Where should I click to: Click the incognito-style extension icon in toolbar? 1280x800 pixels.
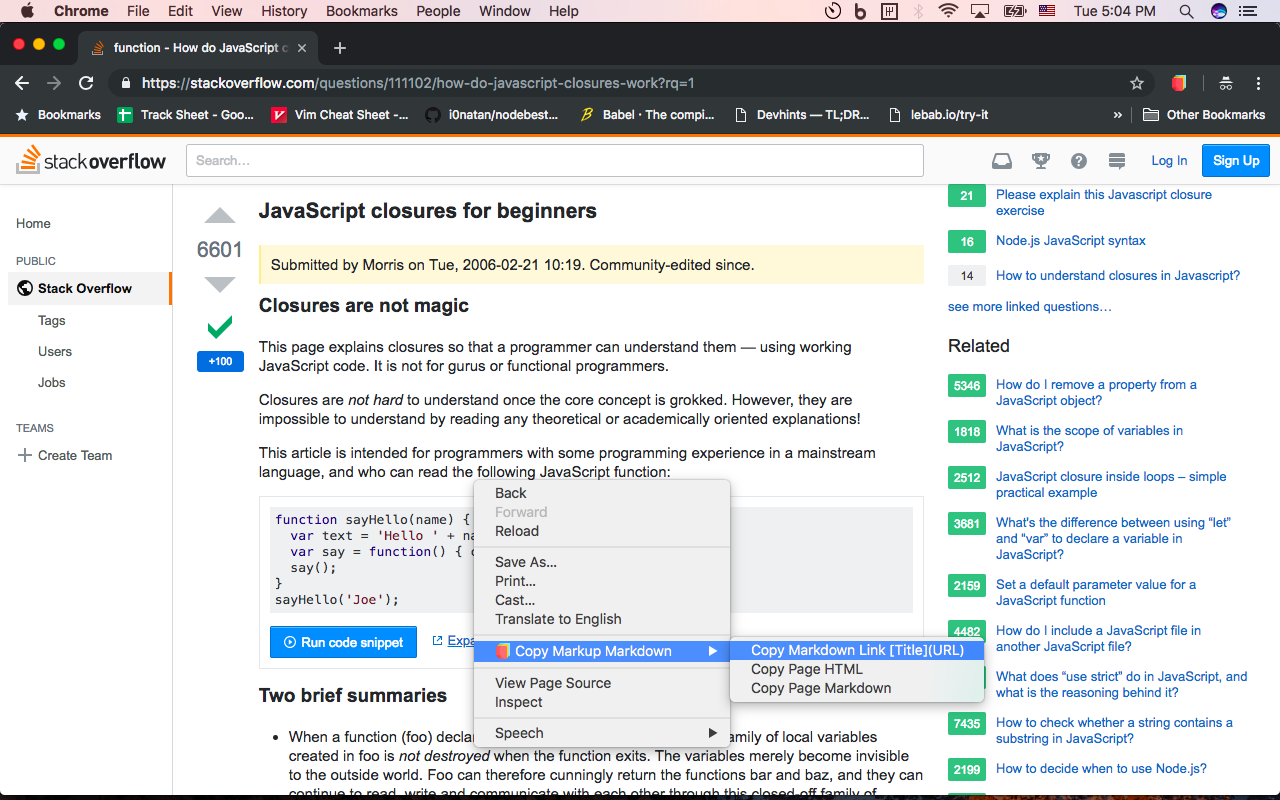[1225, 84]
